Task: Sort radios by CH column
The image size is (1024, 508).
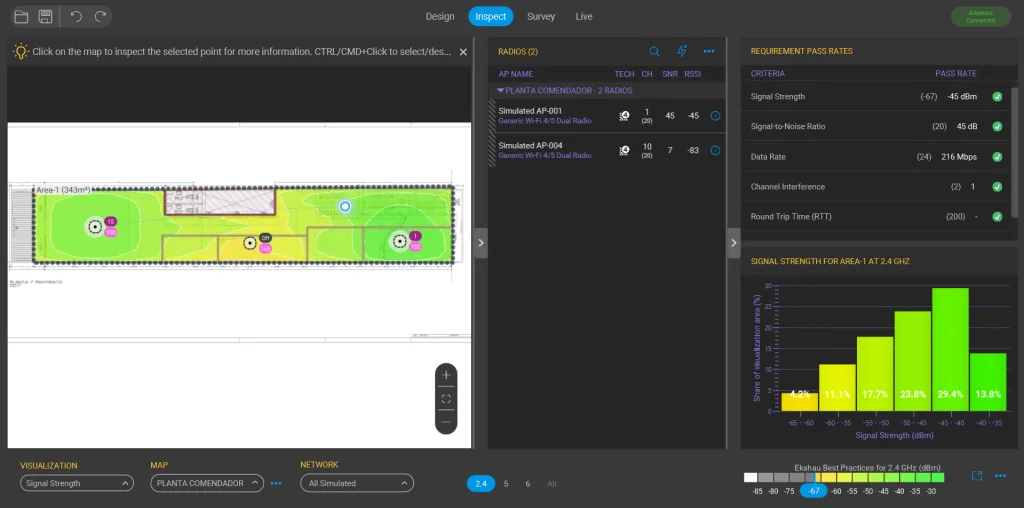Action: click(x=647, y=74)
